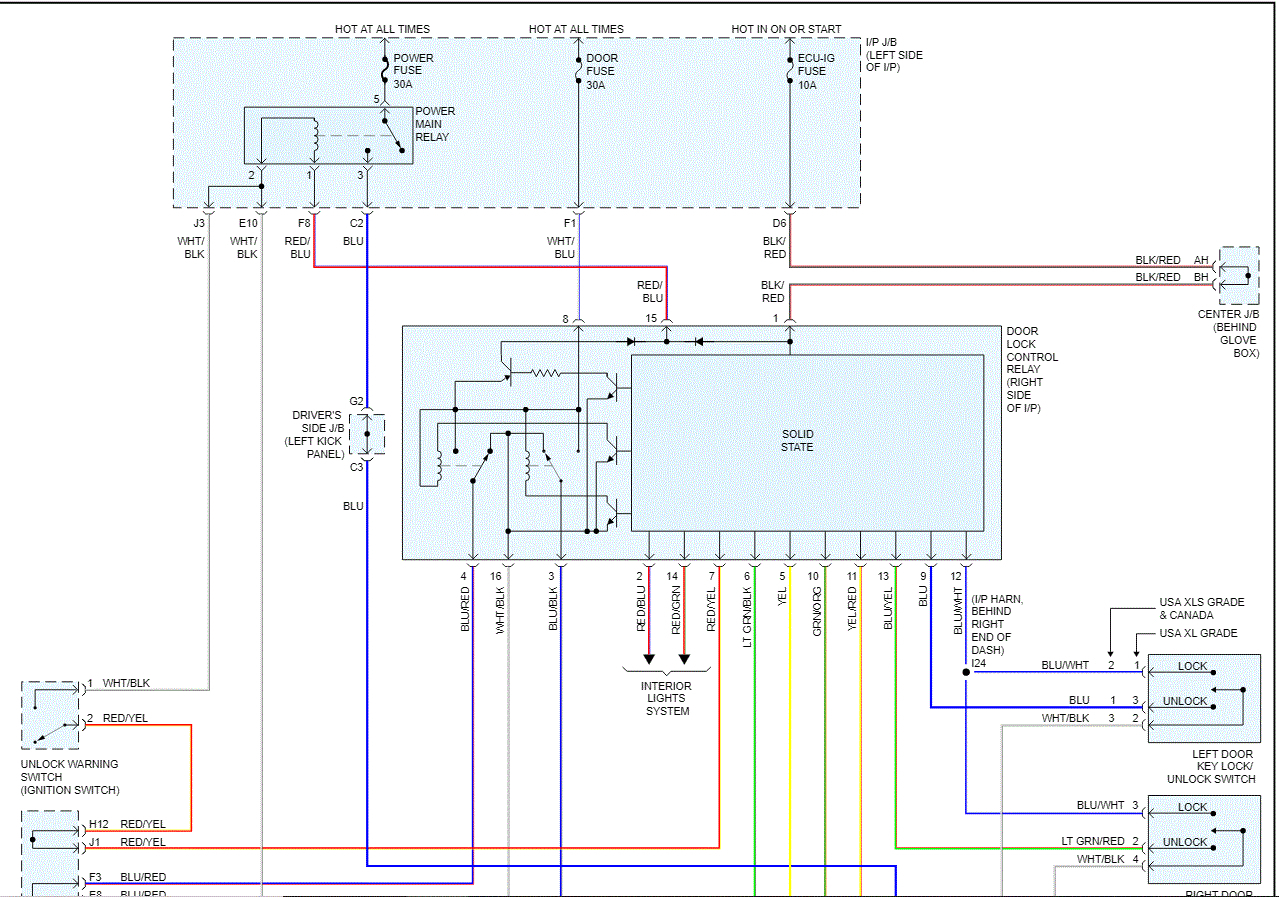Click the USA XL GRADE label
The height and width of the screenshot is (897, 1279).
click(x=1196, y=633)
